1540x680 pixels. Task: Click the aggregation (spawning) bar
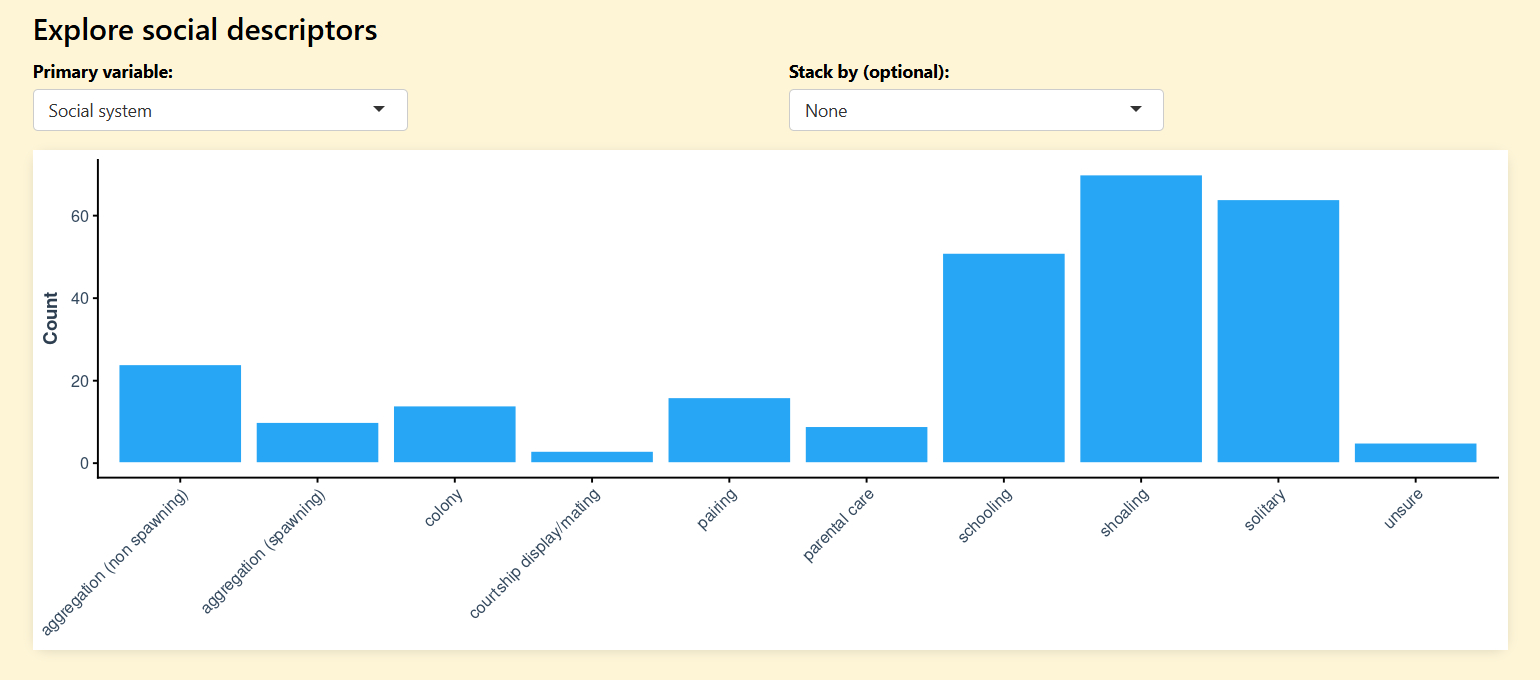pos(317,442)
